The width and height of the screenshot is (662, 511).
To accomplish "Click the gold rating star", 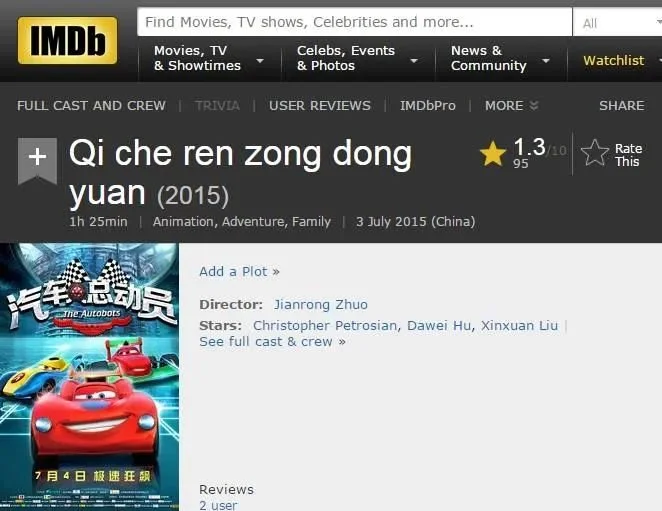I will click(x=493, y=153).
